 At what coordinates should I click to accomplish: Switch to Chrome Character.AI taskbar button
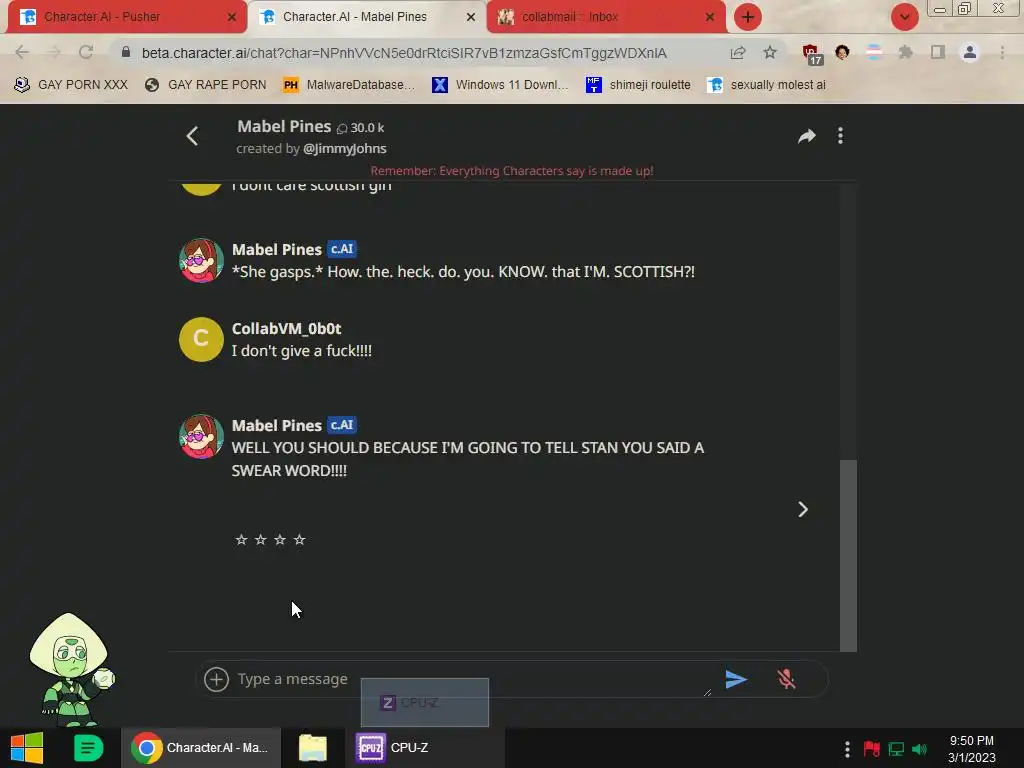201,748
